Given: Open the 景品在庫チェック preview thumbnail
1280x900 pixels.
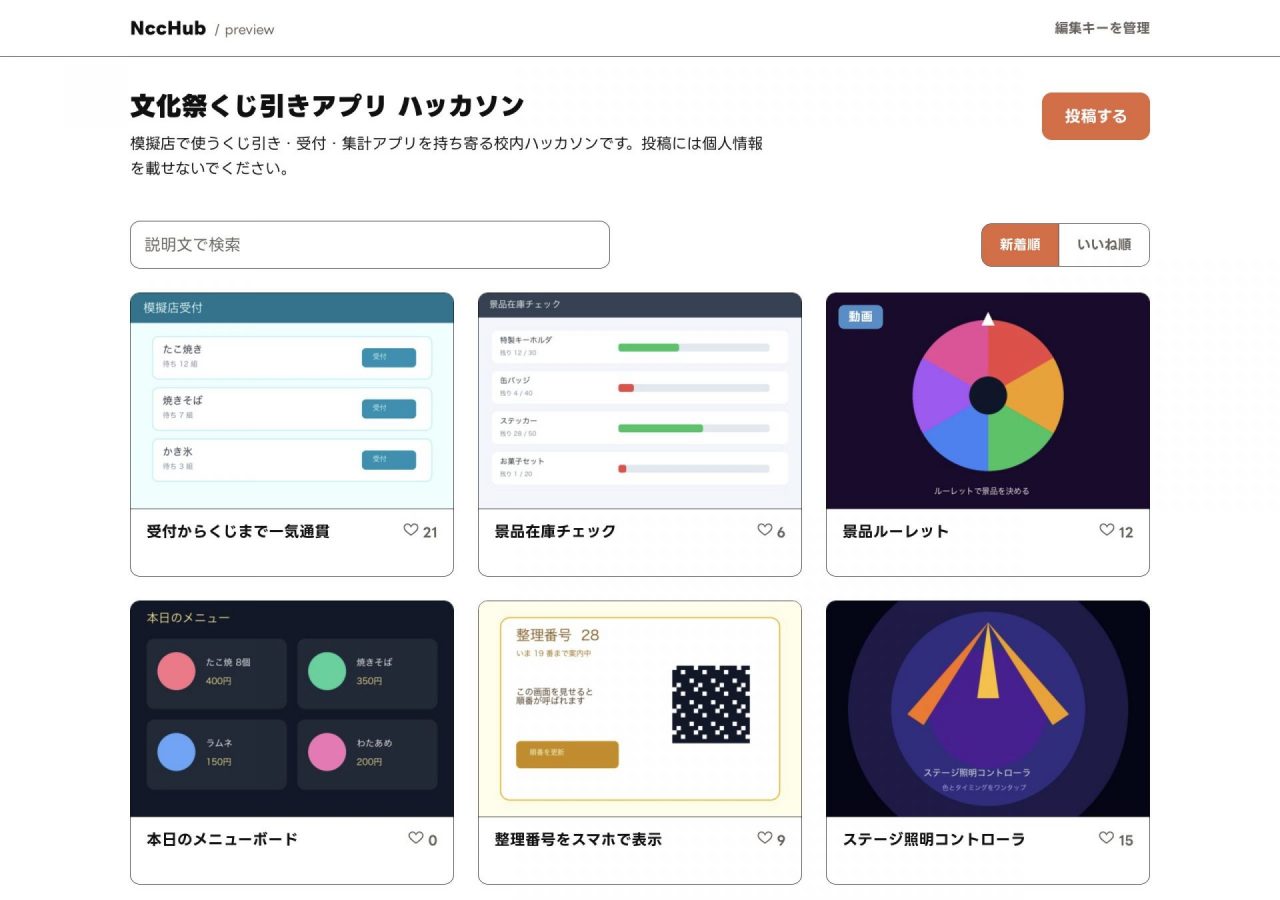Looking at the screenshot, I should click(640, 401).
